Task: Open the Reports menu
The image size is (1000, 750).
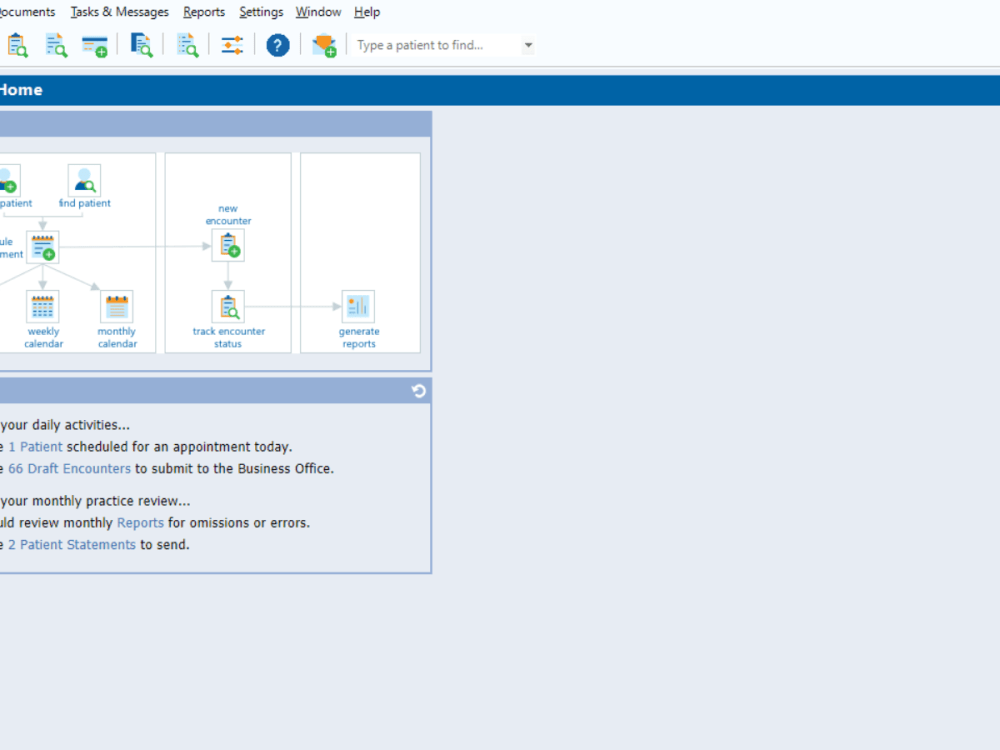Action: [204, 12]
